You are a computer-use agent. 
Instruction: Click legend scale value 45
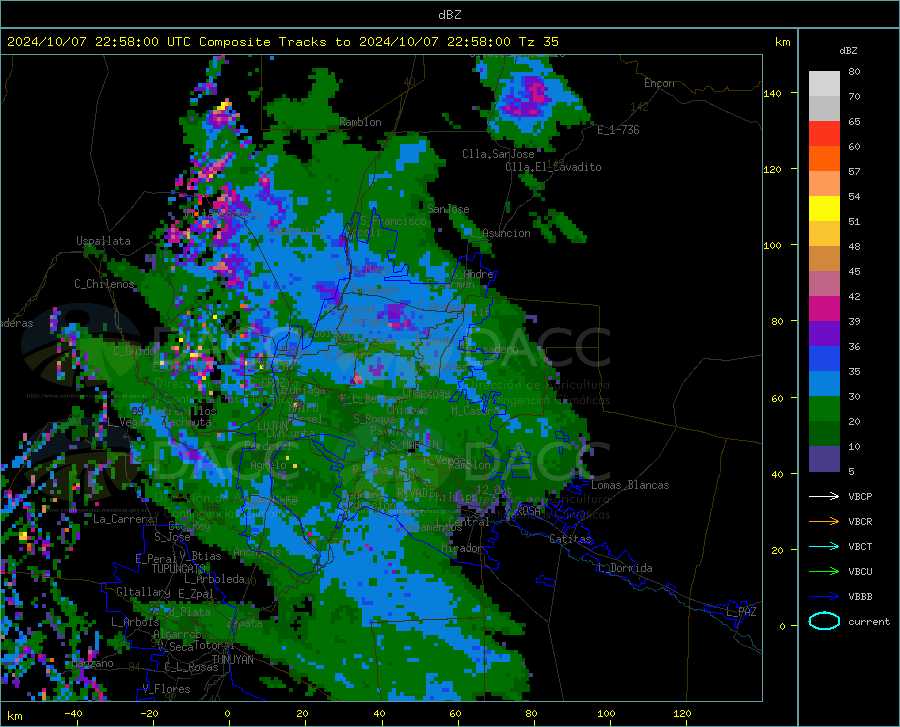[854, 271]
